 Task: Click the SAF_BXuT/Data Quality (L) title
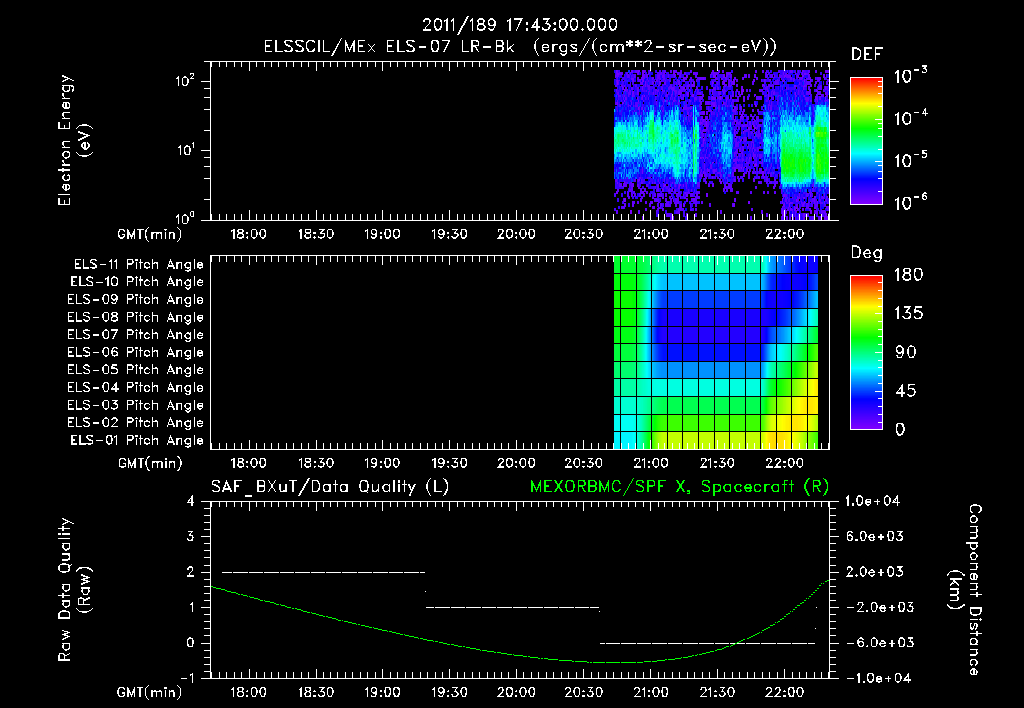coord(330,487)
